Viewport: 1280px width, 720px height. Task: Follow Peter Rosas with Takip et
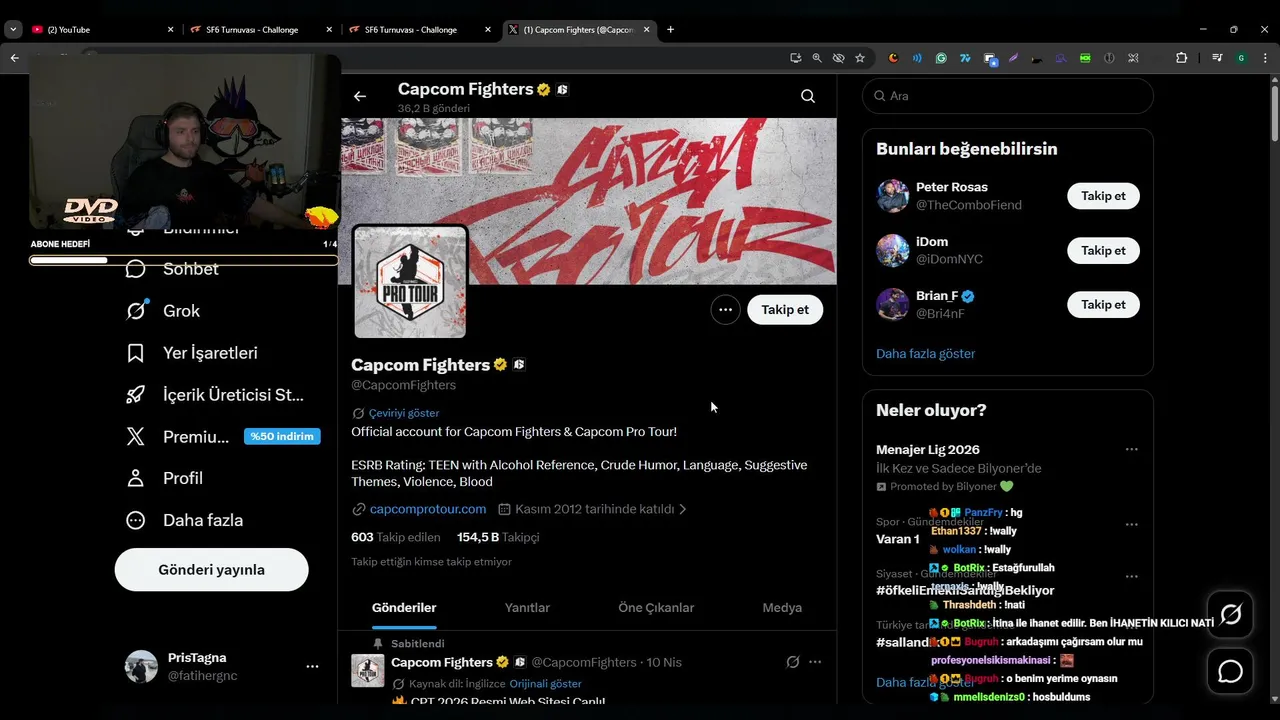coord(1103,196)
